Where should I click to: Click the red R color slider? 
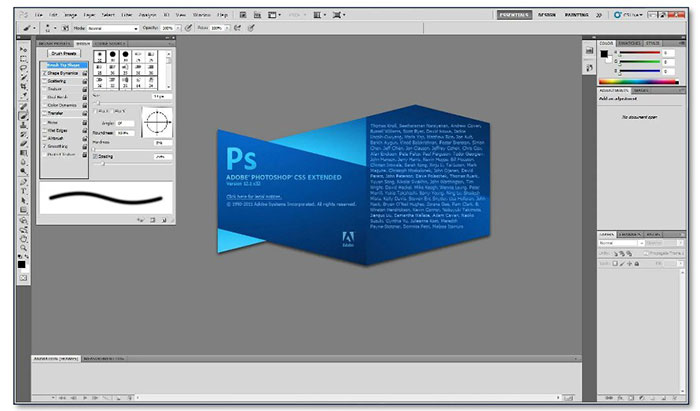639,53
